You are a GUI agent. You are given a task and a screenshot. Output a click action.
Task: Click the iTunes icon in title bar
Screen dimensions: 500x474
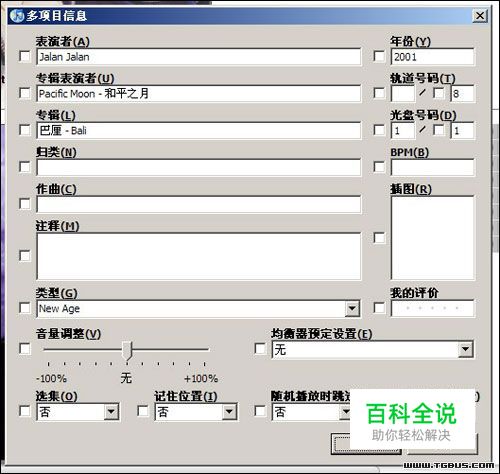click(x=16, y=16)
